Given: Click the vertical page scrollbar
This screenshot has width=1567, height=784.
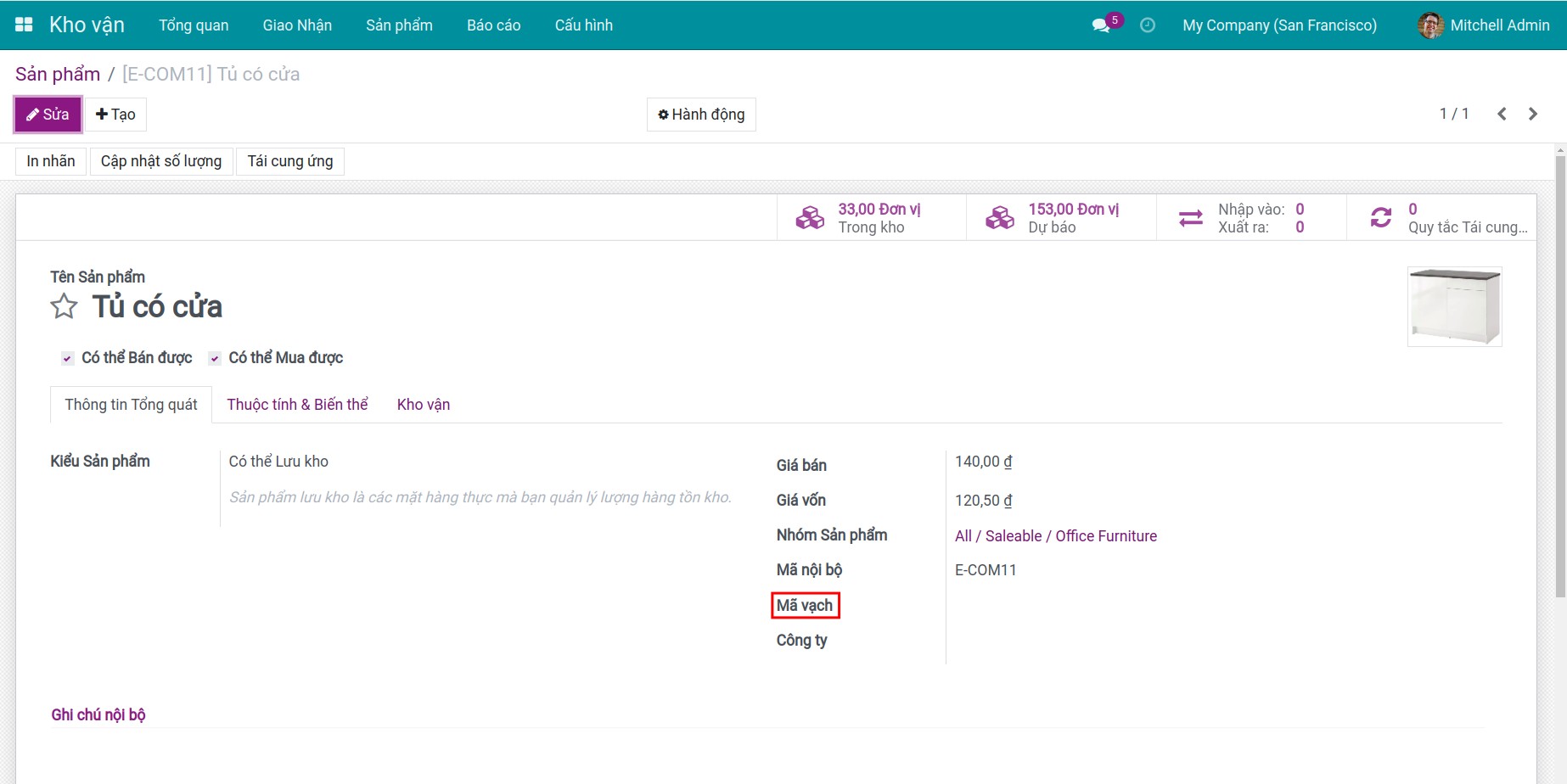Looking at the screenshot, I should click(1560, 377).
